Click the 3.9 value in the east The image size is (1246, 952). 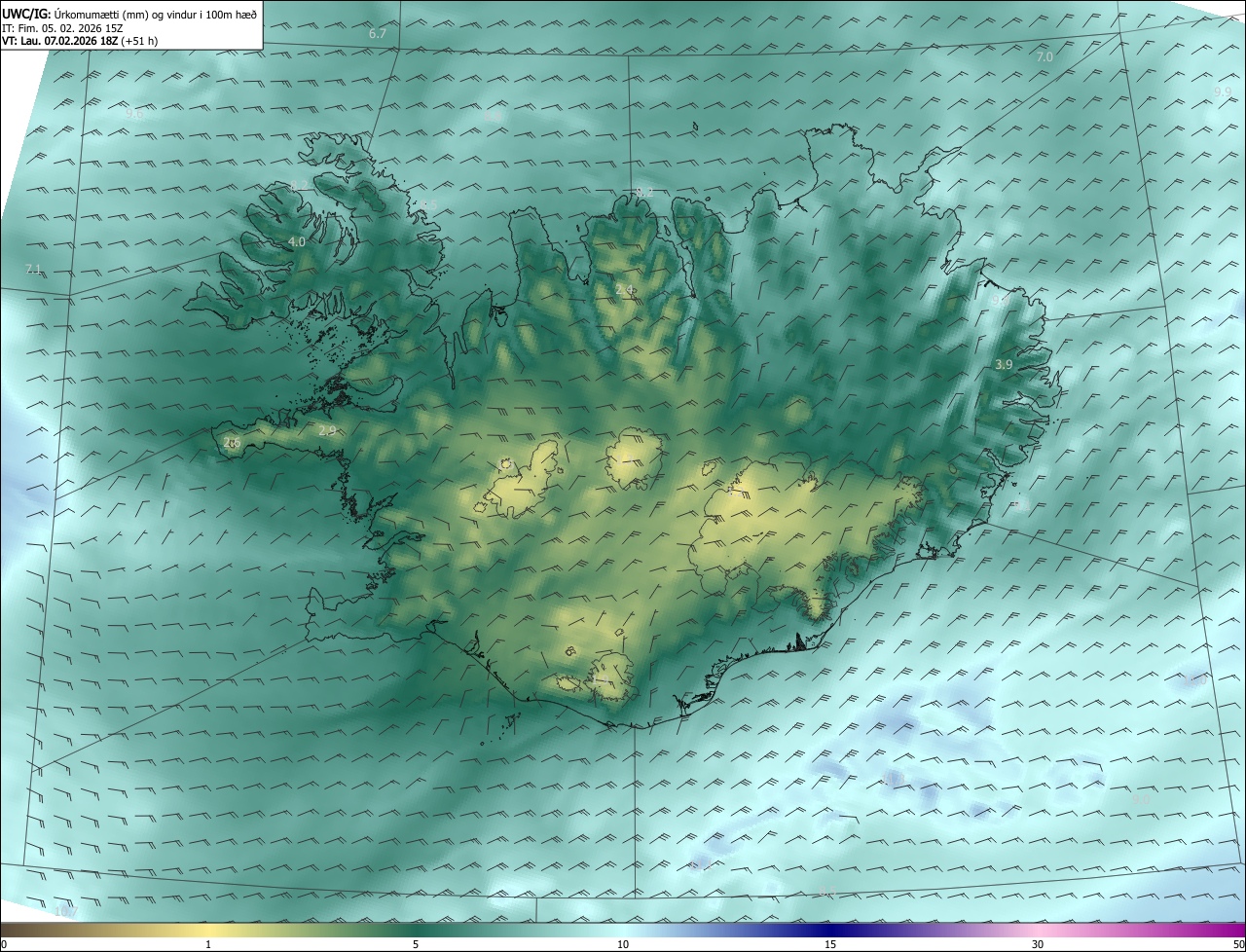tap(1005, 364)
